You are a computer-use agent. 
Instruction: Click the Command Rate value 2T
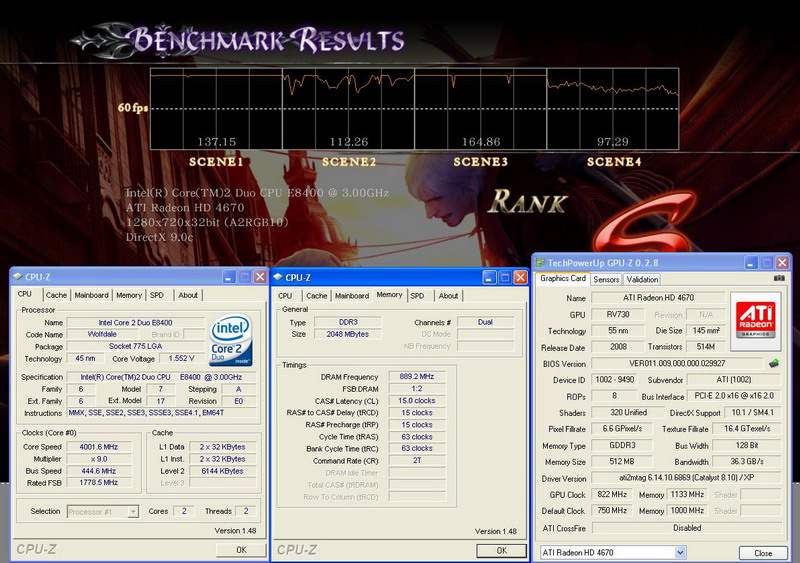click(417, 460)
